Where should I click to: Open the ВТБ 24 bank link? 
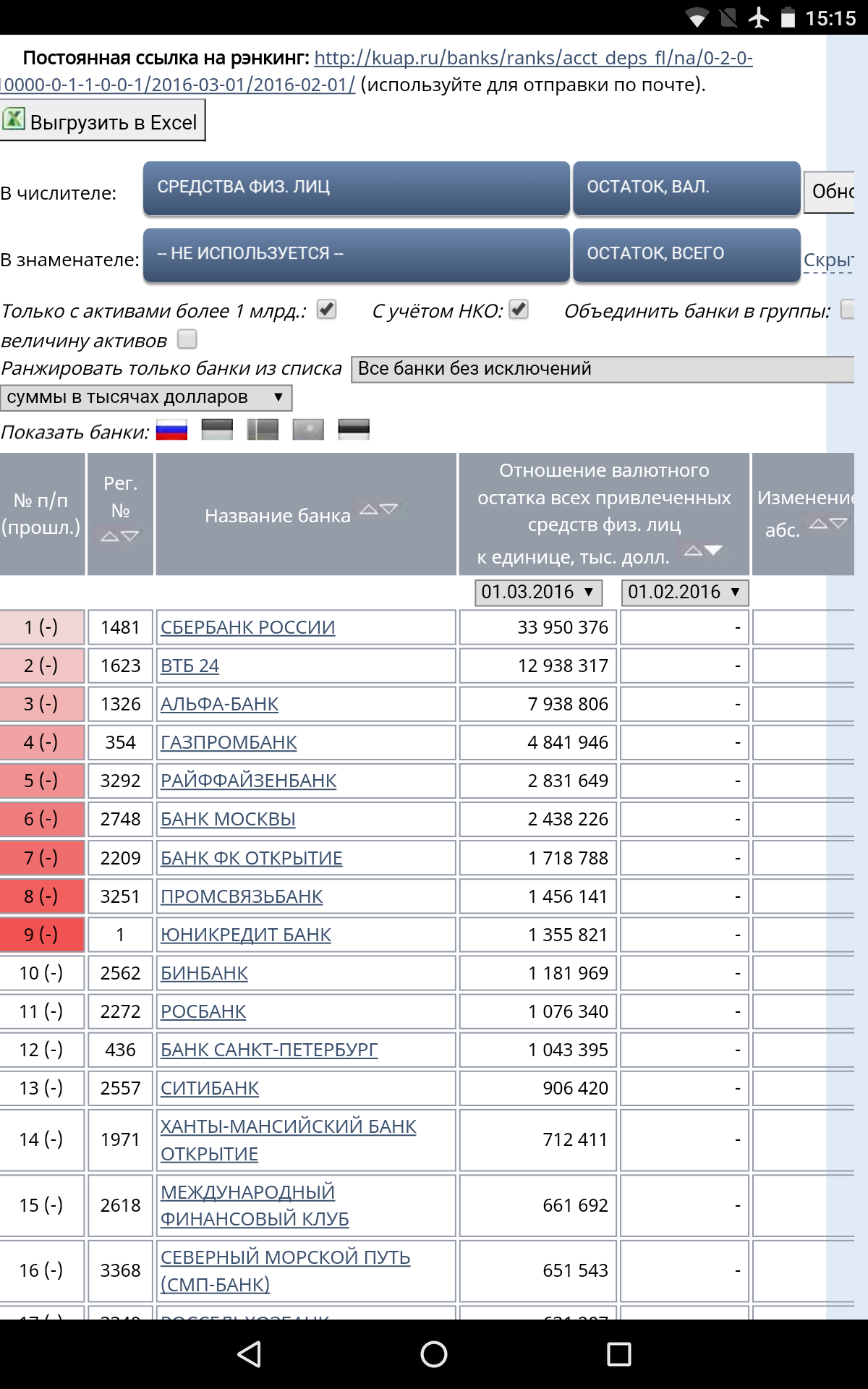click(x=190, y=666)
